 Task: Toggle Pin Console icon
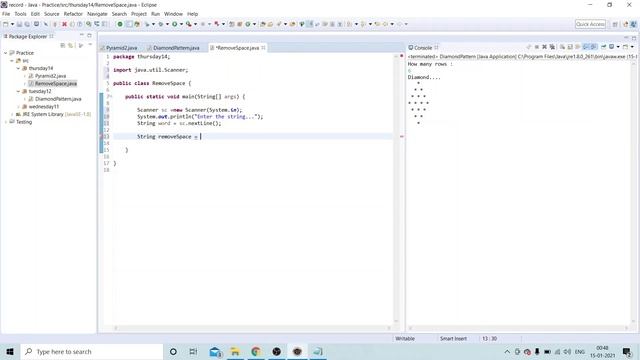604,47
